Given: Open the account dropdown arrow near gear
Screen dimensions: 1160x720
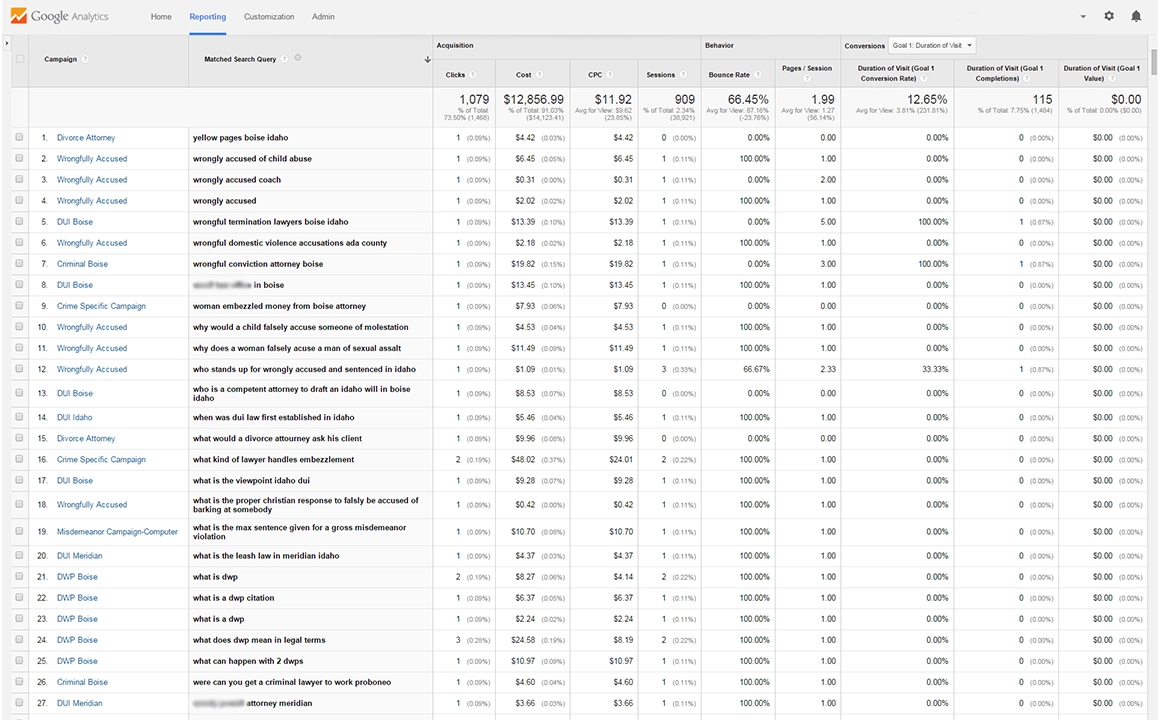Looking at the screenshot, I should coord(1083,16).
